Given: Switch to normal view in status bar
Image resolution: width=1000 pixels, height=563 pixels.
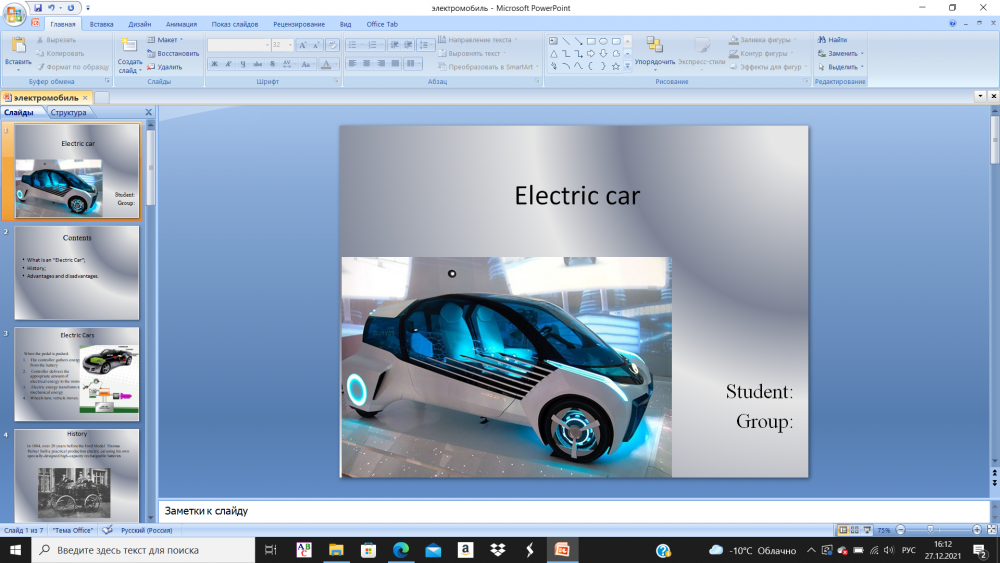Looking at the screenshot, I should 842,529.
